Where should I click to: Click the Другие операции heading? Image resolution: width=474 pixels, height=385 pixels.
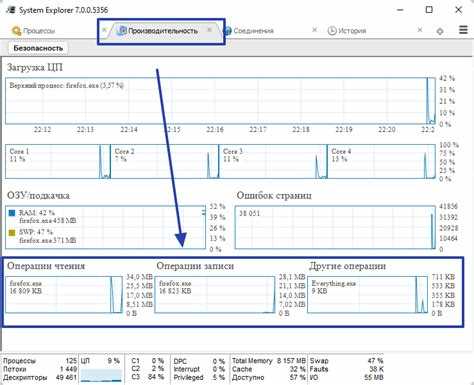pyautogui.click(x=347, y=266)
